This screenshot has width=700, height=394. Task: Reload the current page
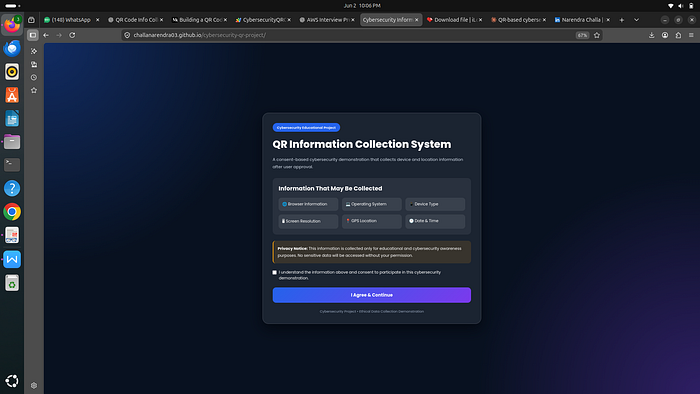pyautogui.click(x=72, y=35)
